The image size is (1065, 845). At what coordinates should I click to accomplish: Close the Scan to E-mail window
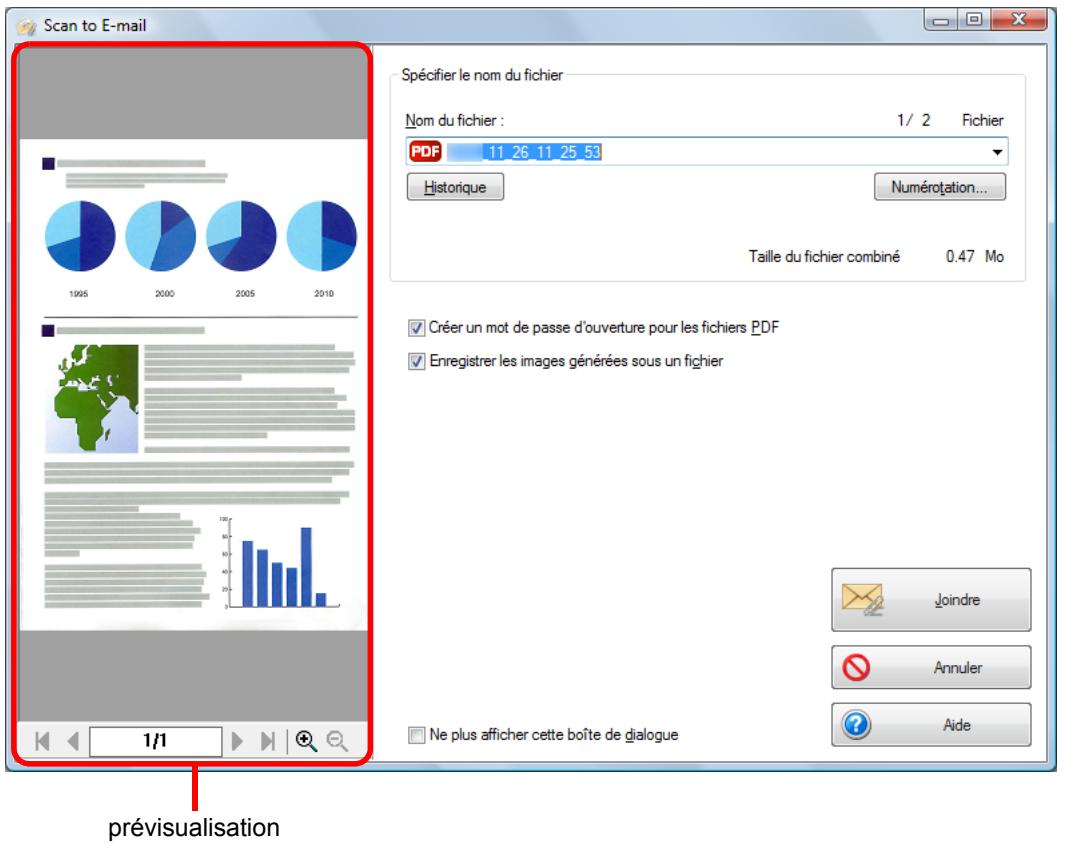1019,20
